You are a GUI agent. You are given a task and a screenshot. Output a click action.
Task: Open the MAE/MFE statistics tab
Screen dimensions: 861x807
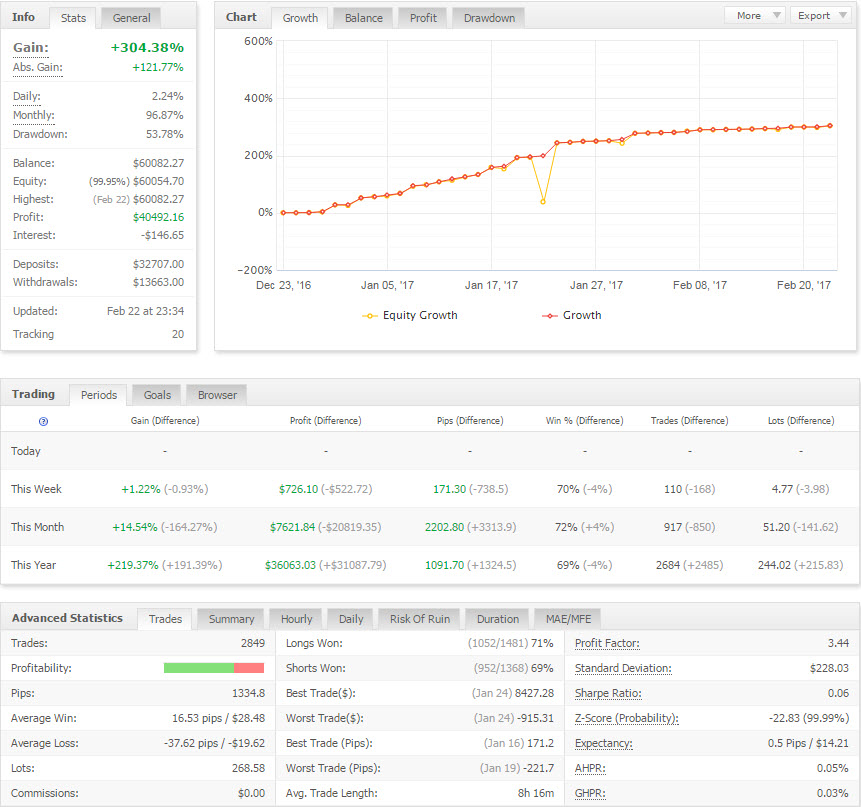(568, 619)
